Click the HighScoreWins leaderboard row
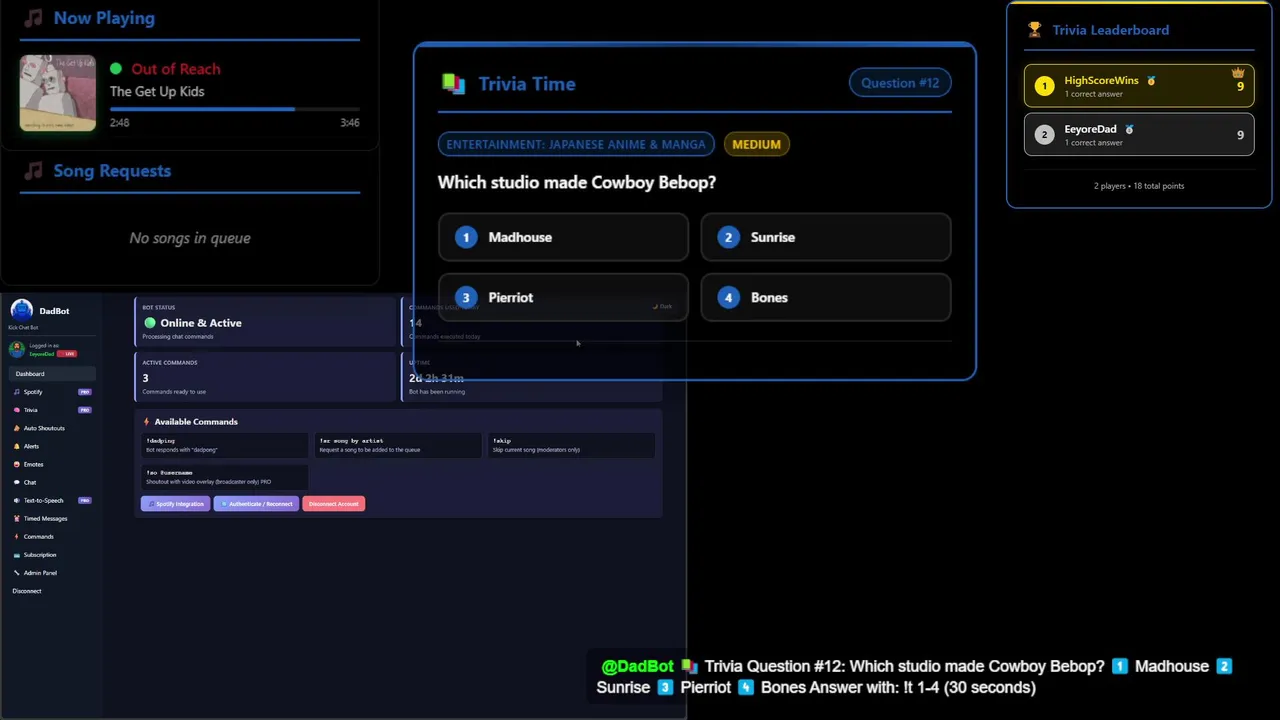Viewport: 1280px width, 720px height. [x=1139, y=86]
